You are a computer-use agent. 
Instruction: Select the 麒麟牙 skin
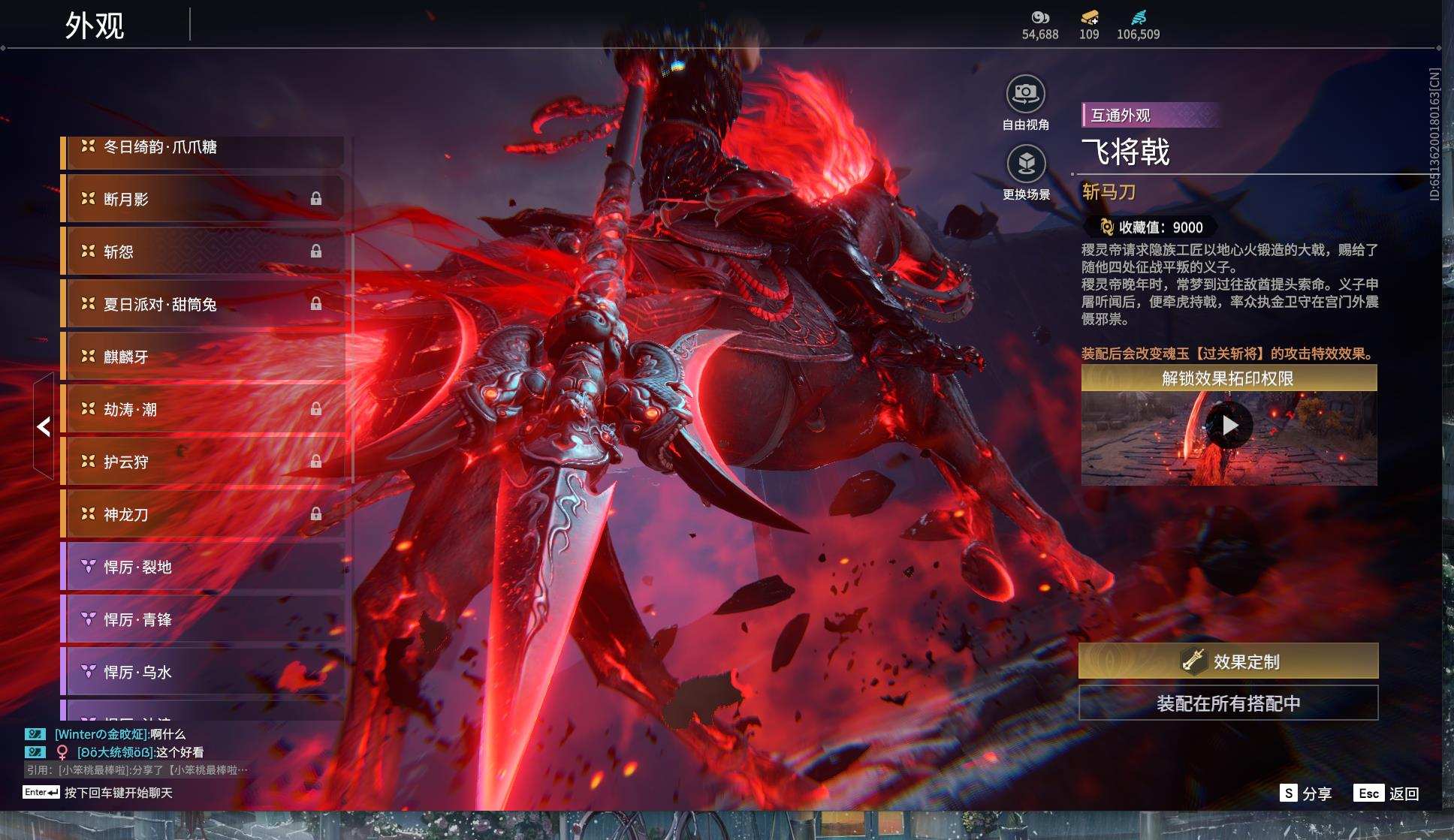tap(203, 356)
